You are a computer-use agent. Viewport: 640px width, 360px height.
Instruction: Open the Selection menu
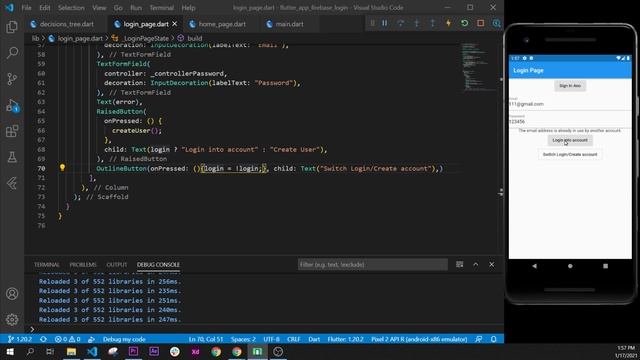tap(71, 8)
